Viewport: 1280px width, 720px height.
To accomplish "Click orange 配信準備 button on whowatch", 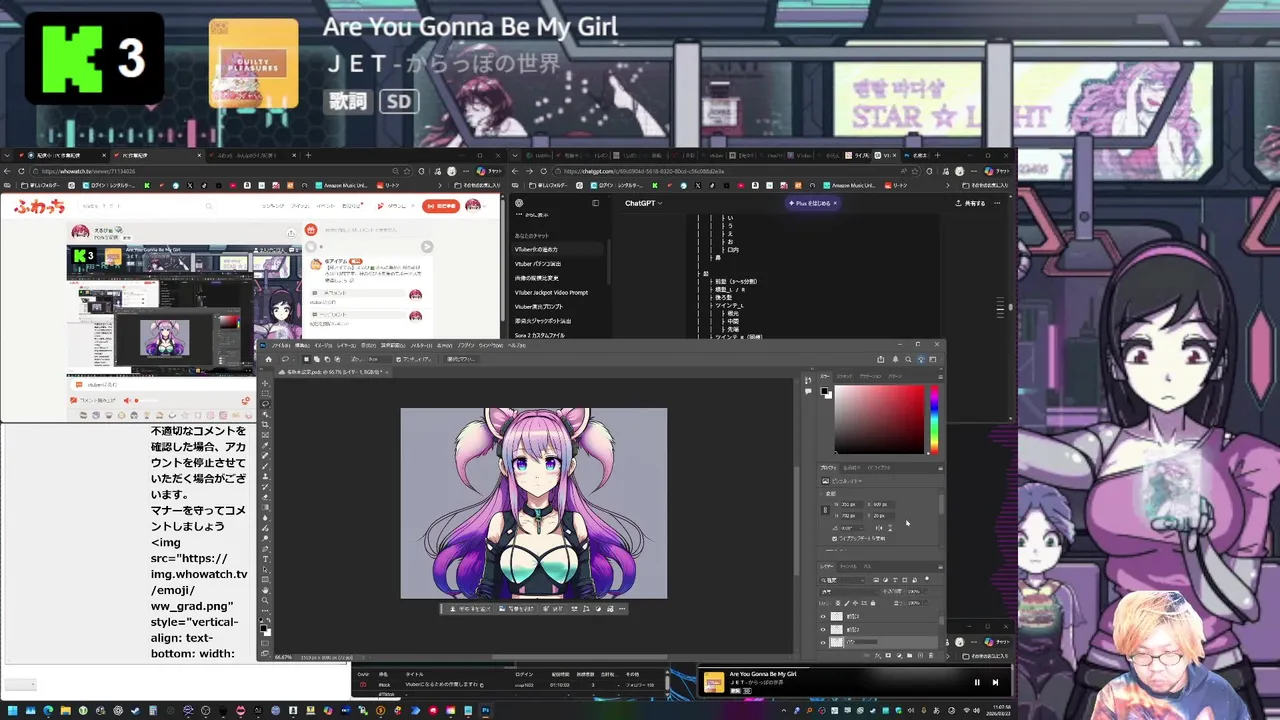I will point(441,205).
